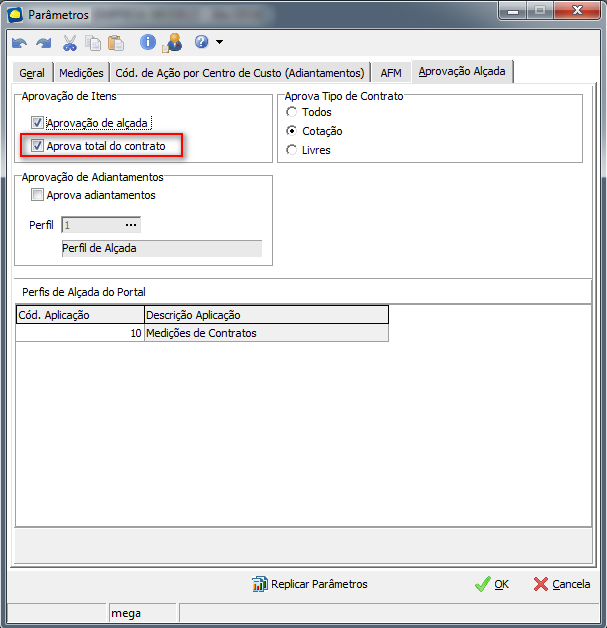Viewport: 607px width, 628px height.
Task: Expand the toolbar dropdown arrow beside help
Action: (219, 43)
